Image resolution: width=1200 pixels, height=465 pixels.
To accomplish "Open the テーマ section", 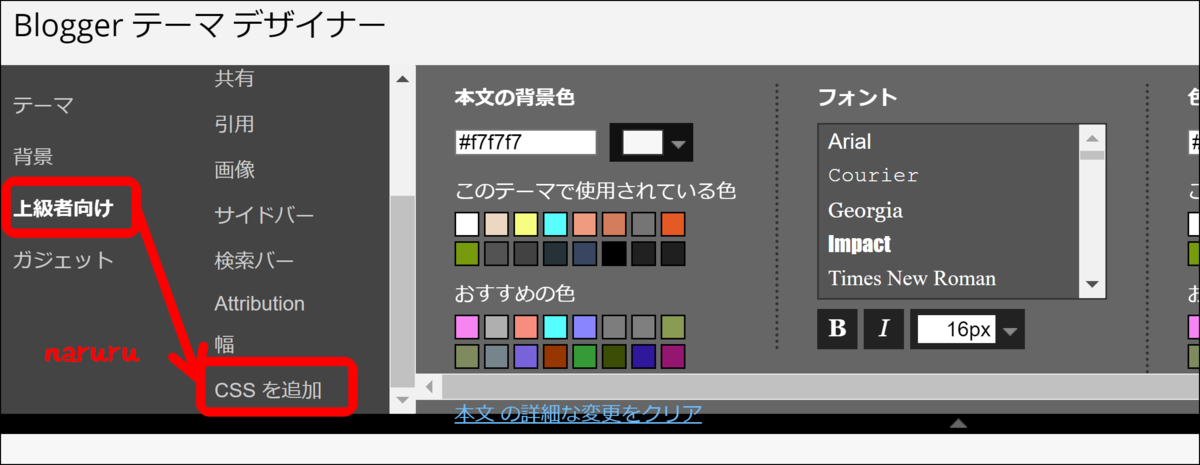I will tap(43, 105).
